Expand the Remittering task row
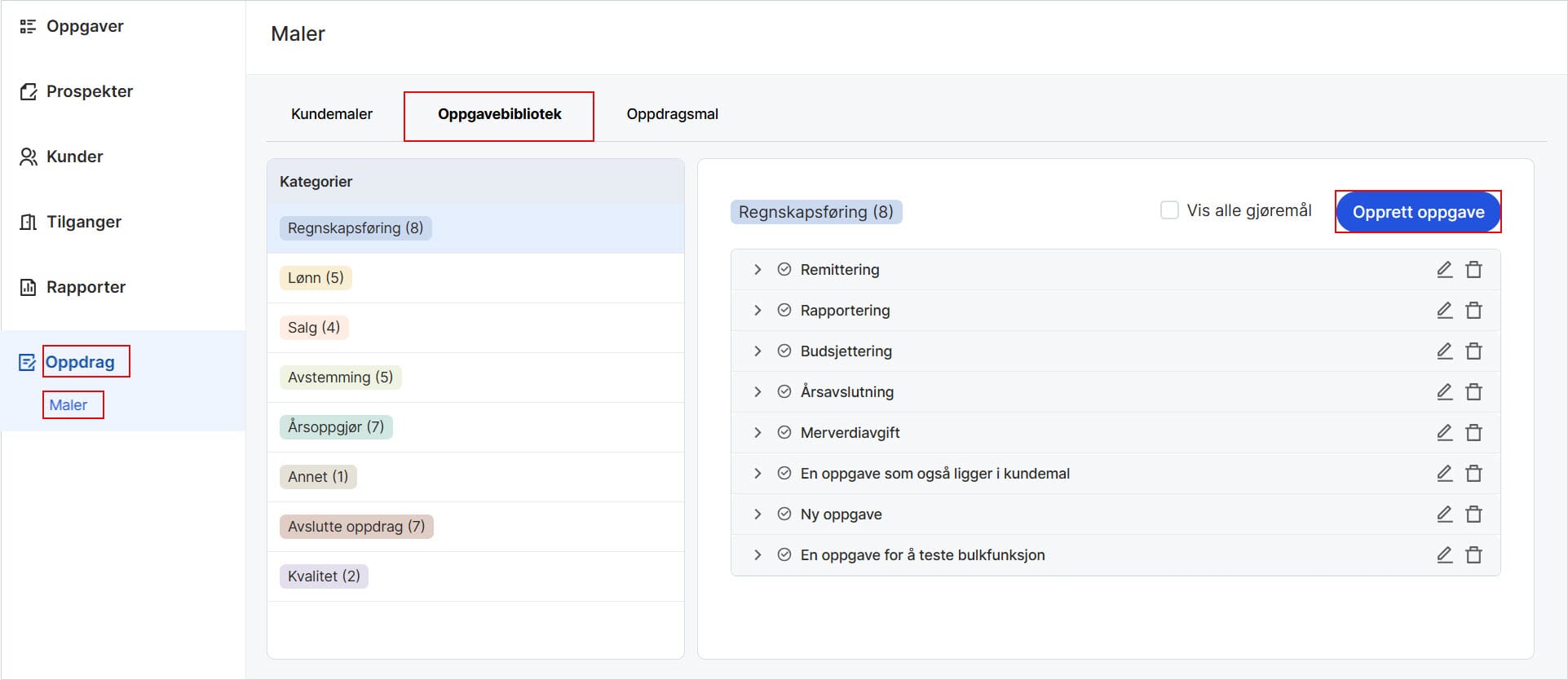This screenshot has height=680, width=1568. point(757,270)
